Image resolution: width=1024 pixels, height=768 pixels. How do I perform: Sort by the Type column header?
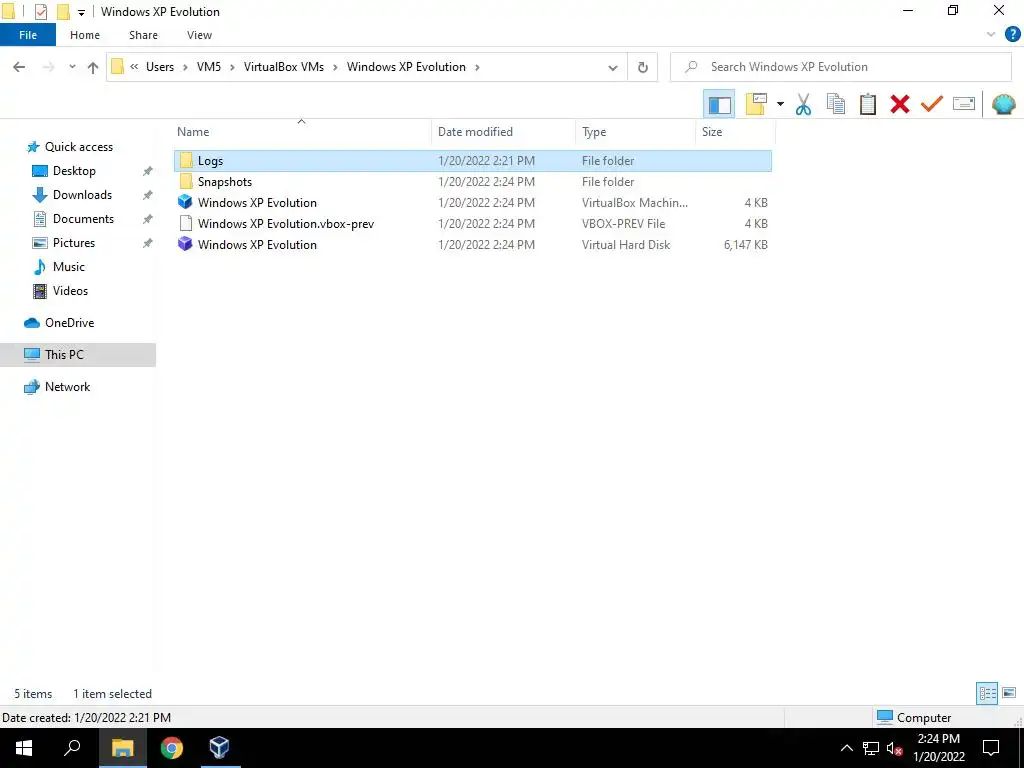coord(635,132)
